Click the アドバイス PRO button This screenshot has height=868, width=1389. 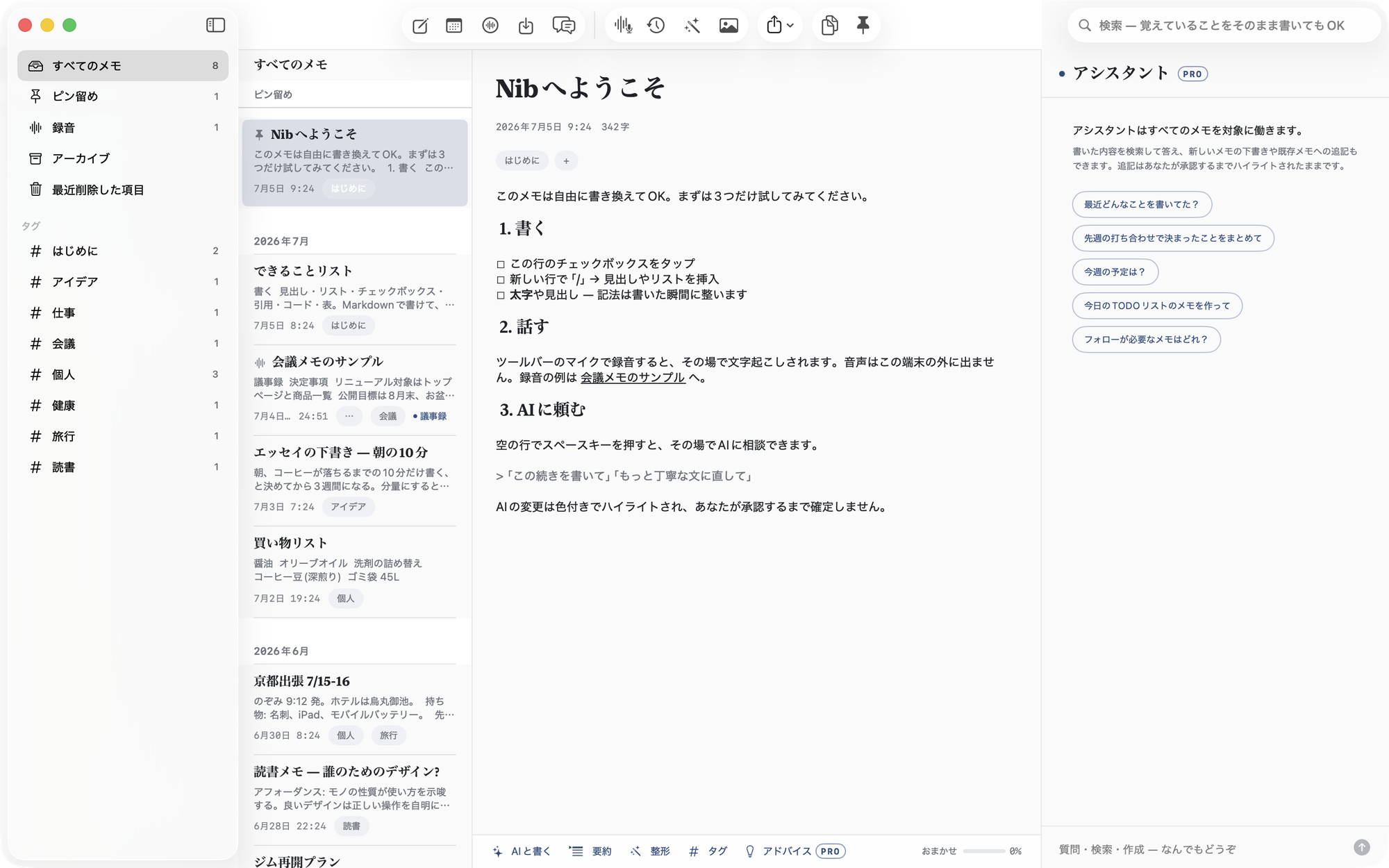click(795, 851)
